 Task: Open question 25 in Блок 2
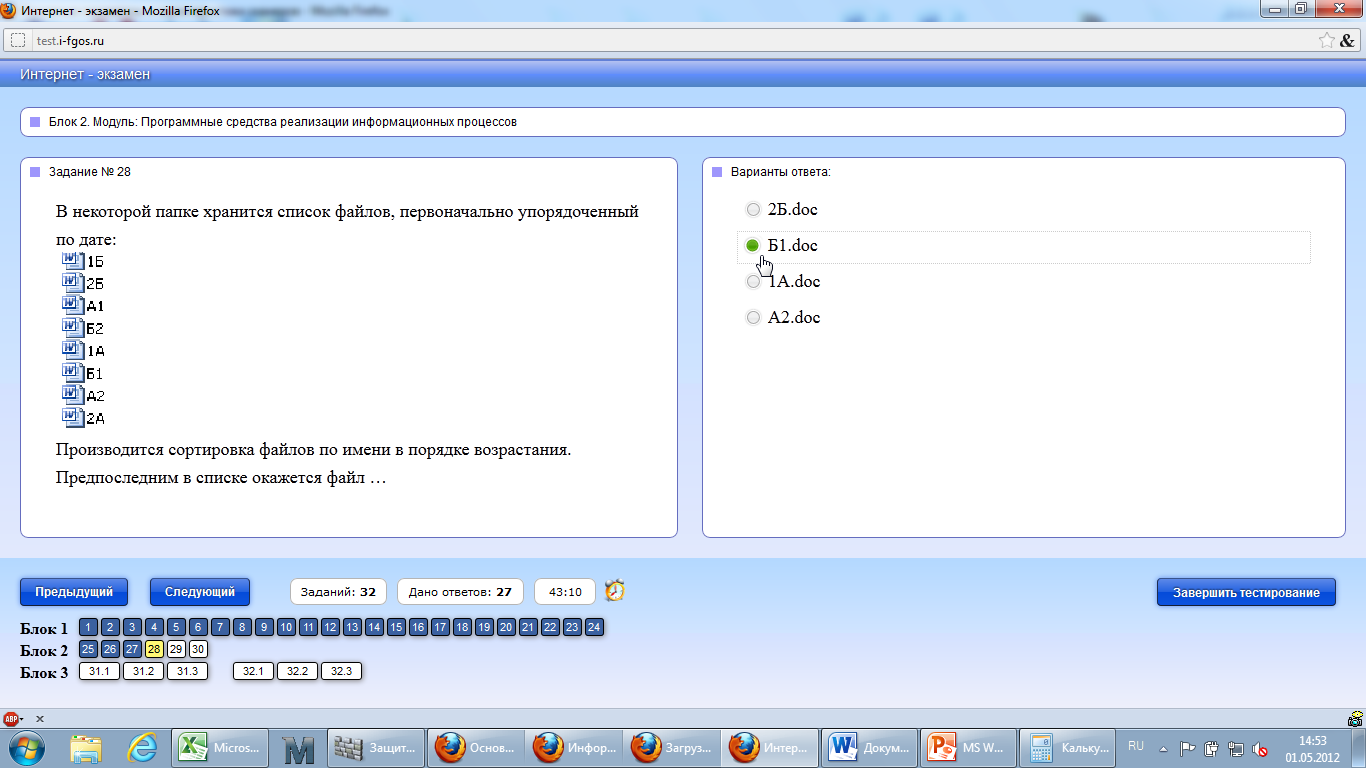point(89,649)
